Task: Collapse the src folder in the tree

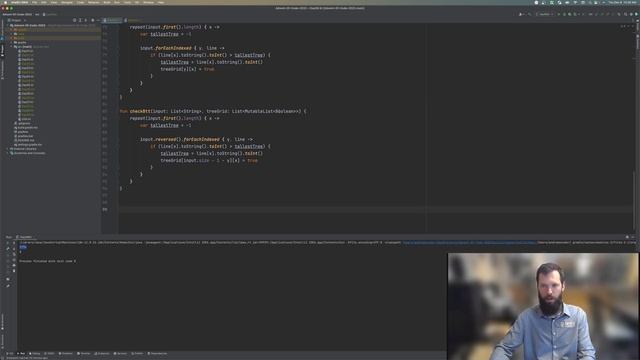Action: click(12, 47)
